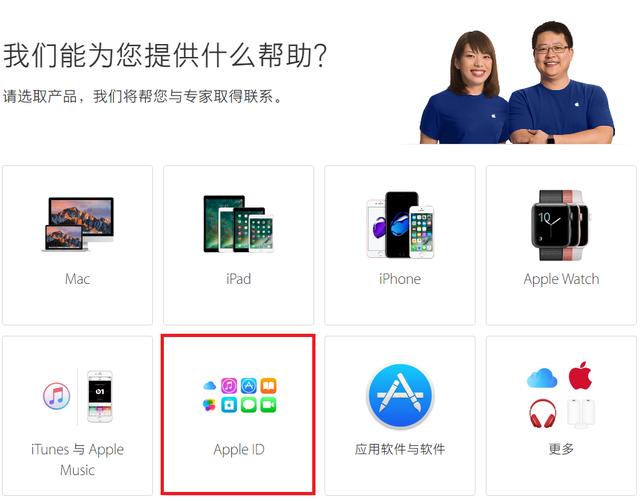The width and height of the screenshot is (640, 501).
Task: Click the phone showing Apple Music image
Action: pyautogui.click(x=100, y=396)
